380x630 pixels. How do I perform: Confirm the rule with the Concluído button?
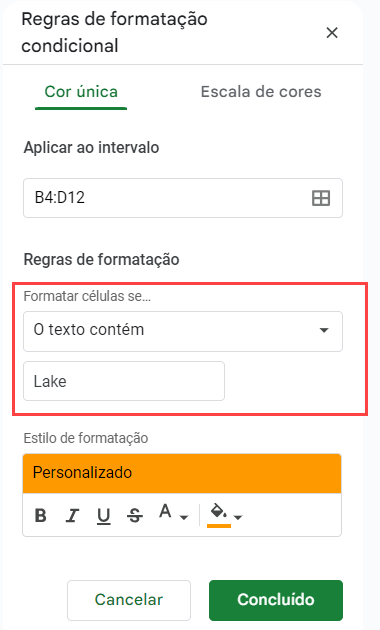[276, 600]
